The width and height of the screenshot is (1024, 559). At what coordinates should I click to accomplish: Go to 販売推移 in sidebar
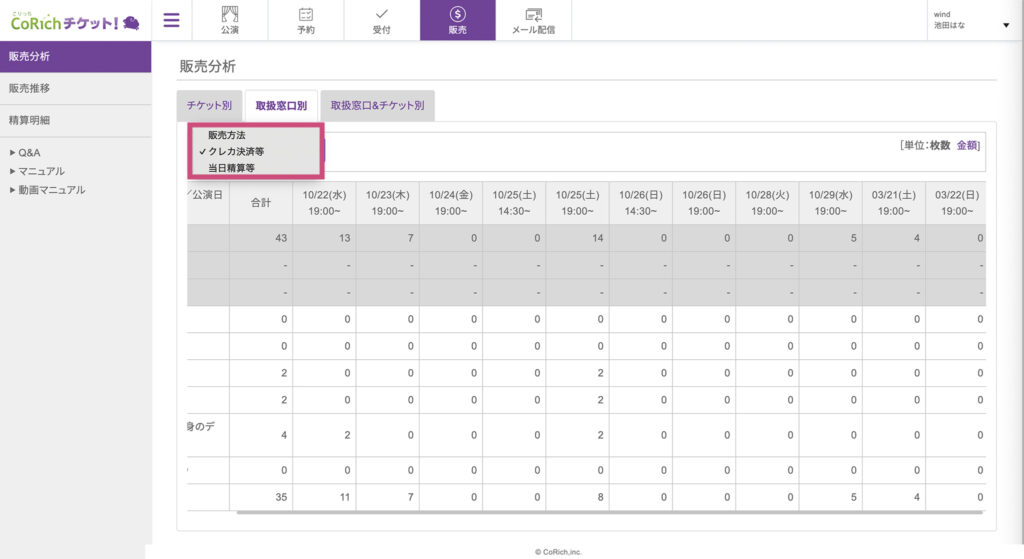(29, 88)
